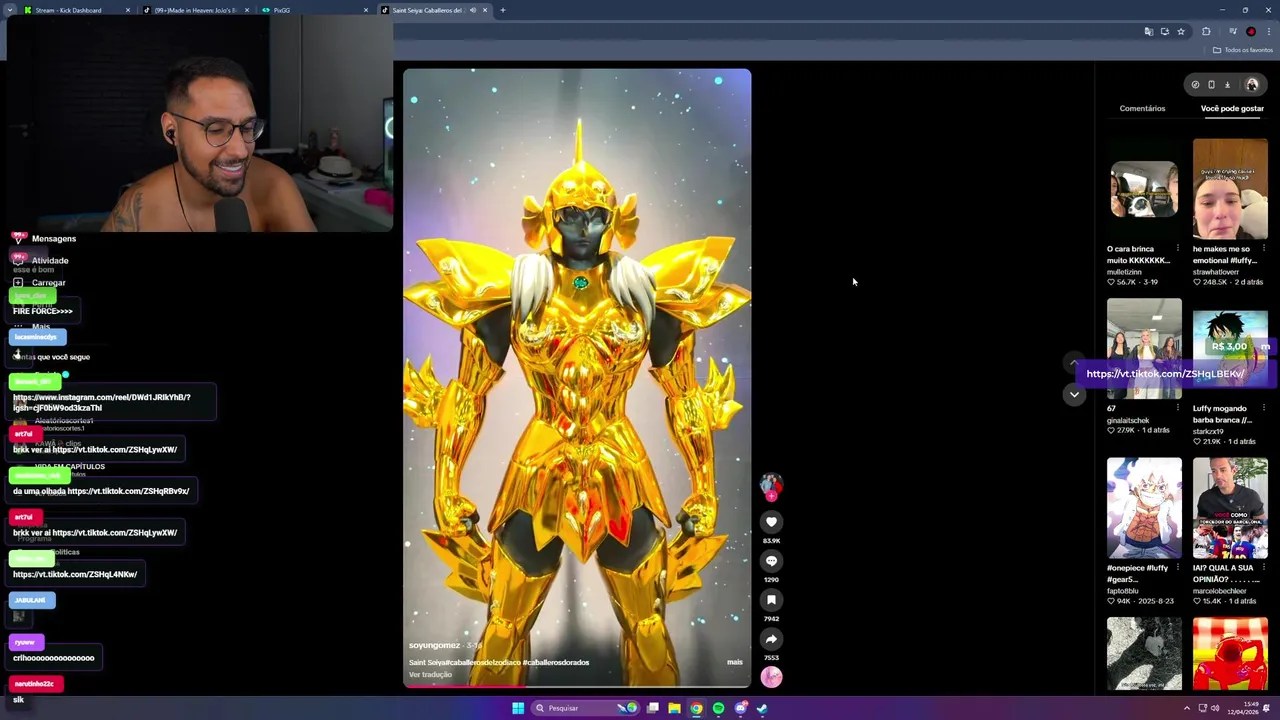This screenshot has height=720, width=1280.
Task: Open the #onepiece #luffy #gear5 video thumbnail
Action: (x=1144, y=508)
